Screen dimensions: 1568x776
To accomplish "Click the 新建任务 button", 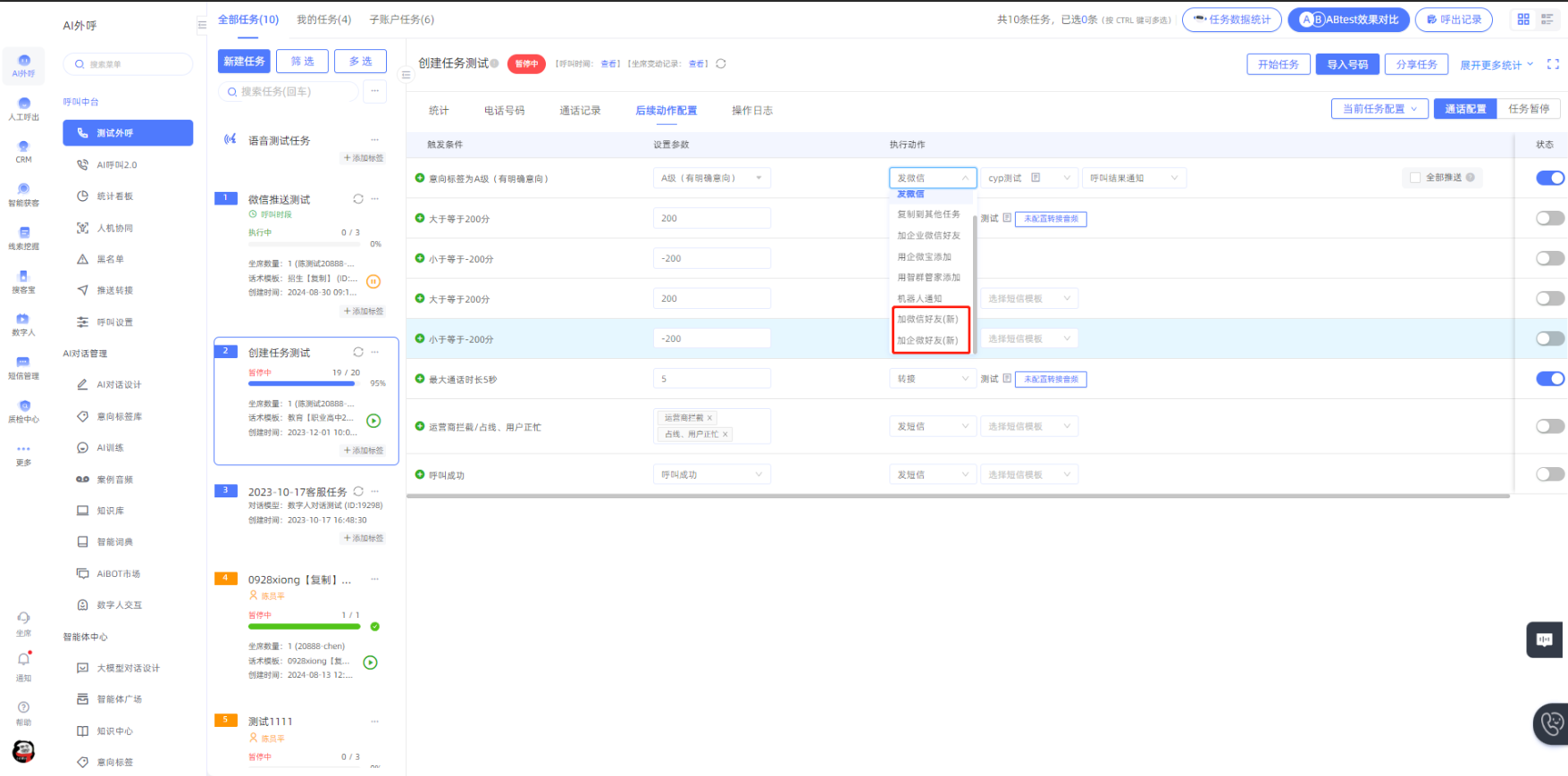I will coord(244,62).
